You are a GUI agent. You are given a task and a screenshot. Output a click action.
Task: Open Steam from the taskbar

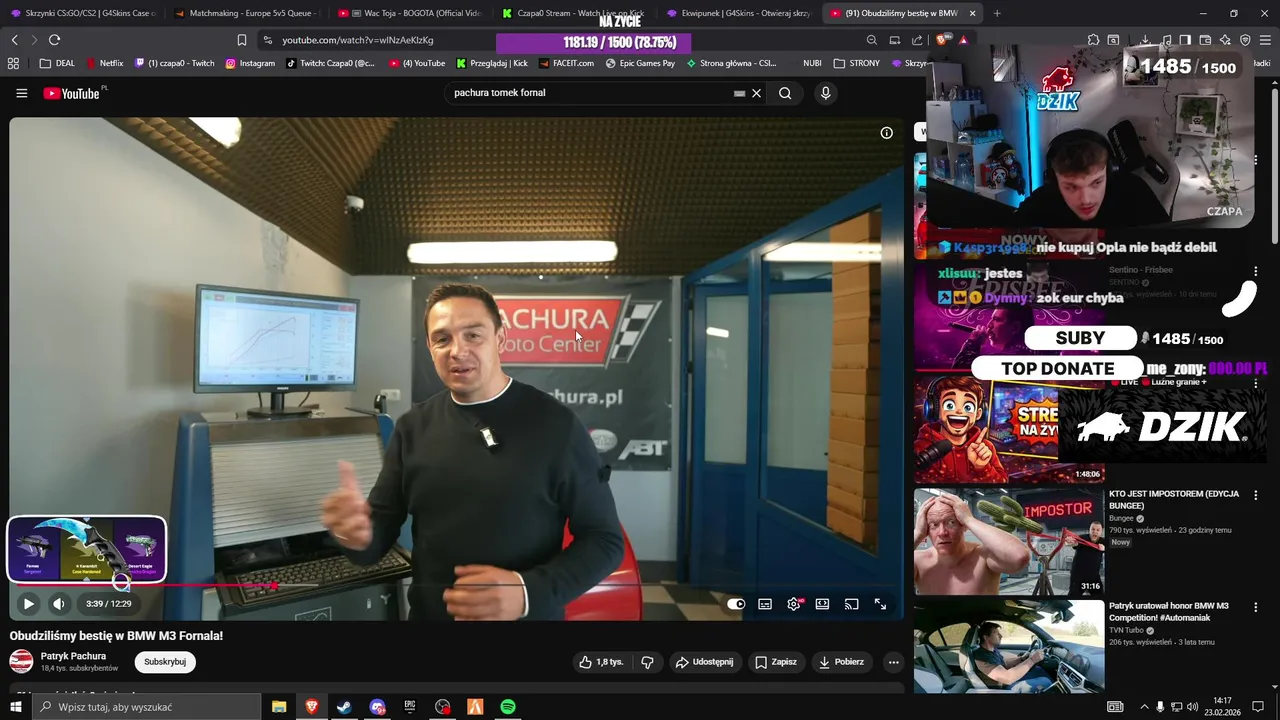tap(344, 707)
